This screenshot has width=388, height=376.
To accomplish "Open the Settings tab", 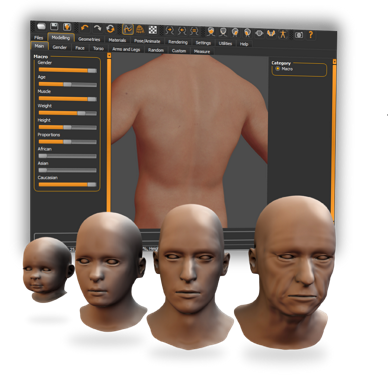I will (x=203, y=43).
